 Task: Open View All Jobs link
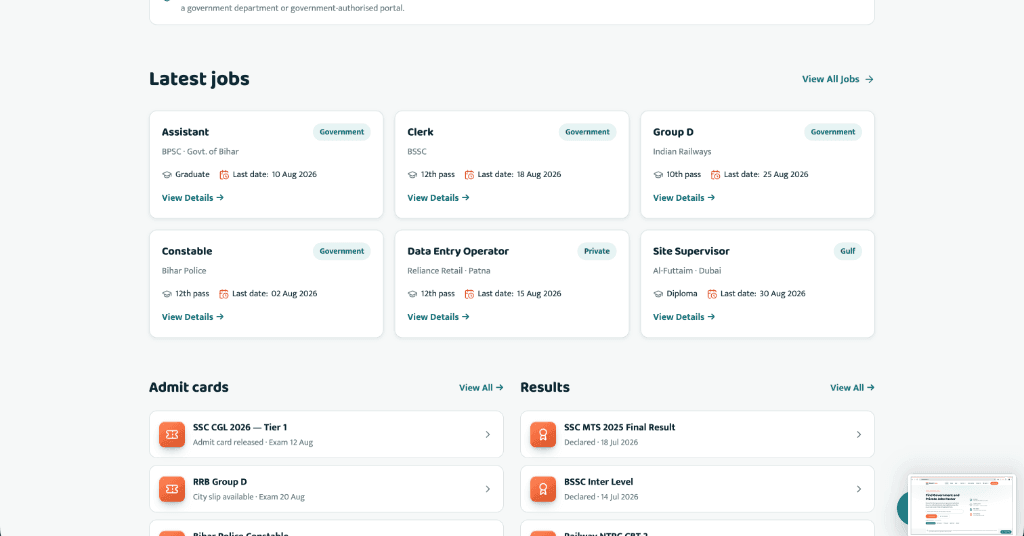pos(837,79)
